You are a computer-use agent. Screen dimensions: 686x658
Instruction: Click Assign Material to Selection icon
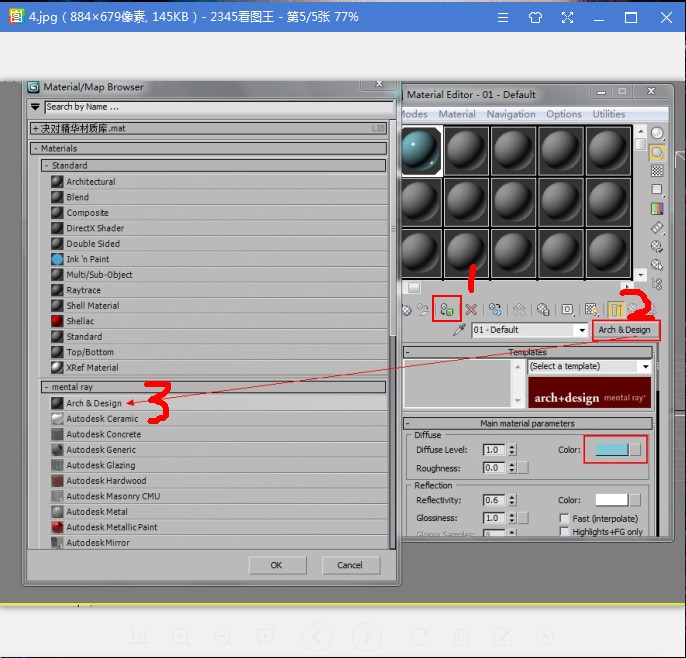[447, 310]
